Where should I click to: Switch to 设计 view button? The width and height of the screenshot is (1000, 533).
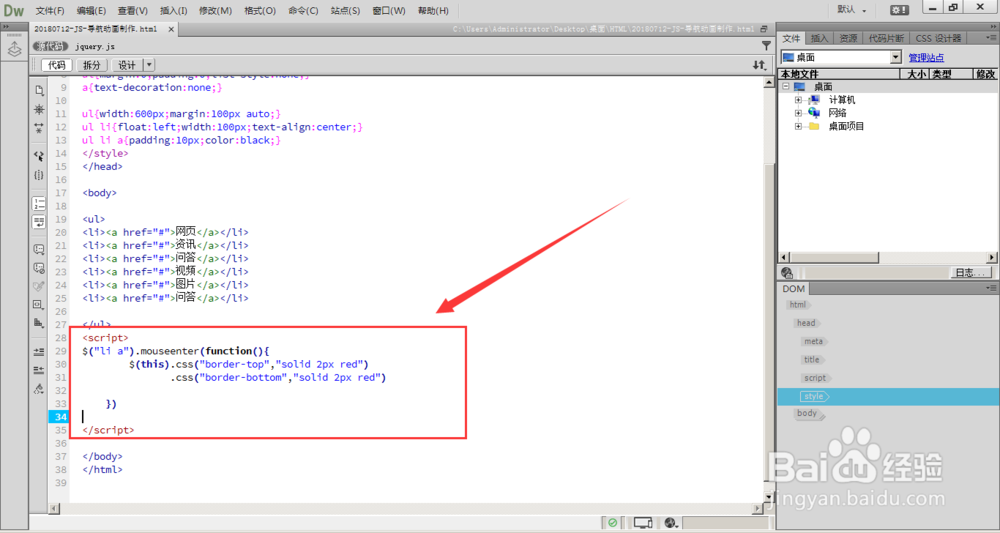pos(127,65)
